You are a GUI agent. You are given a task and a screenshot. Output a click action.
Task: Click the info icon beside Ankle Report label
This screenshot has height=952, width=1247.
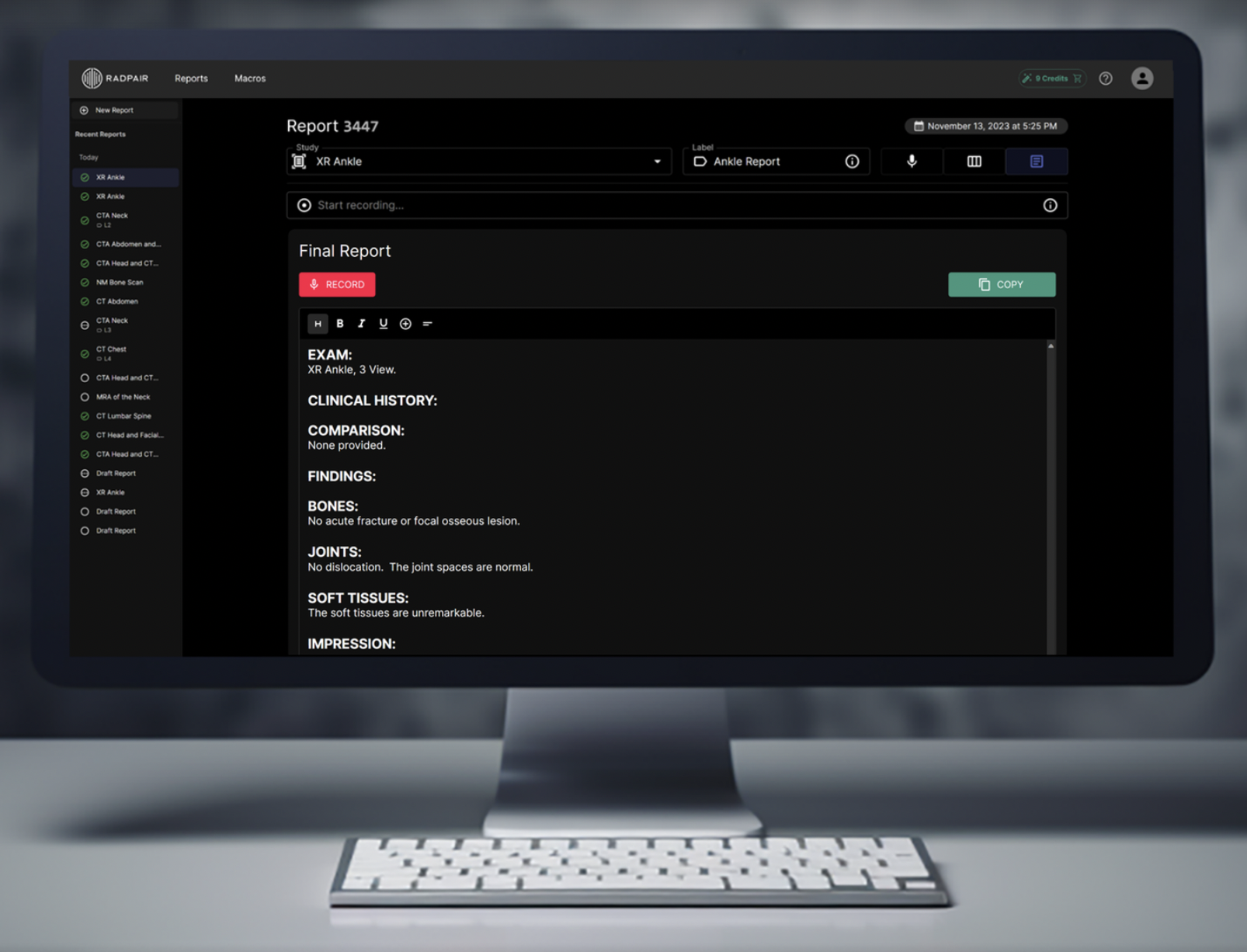click(x=852, y=162)
